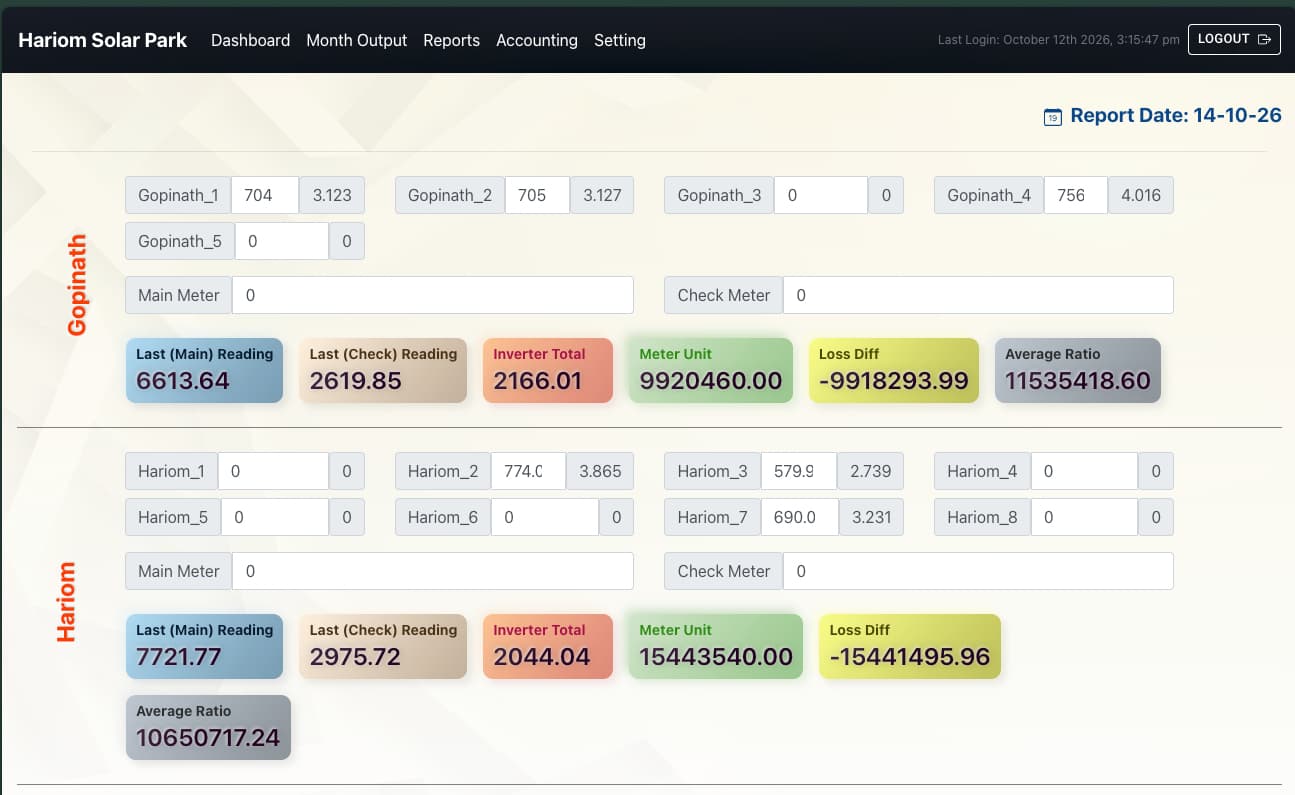Select the Gopinath Loss Diff card
1295x795 pixels.
click(x=894, y=370)
